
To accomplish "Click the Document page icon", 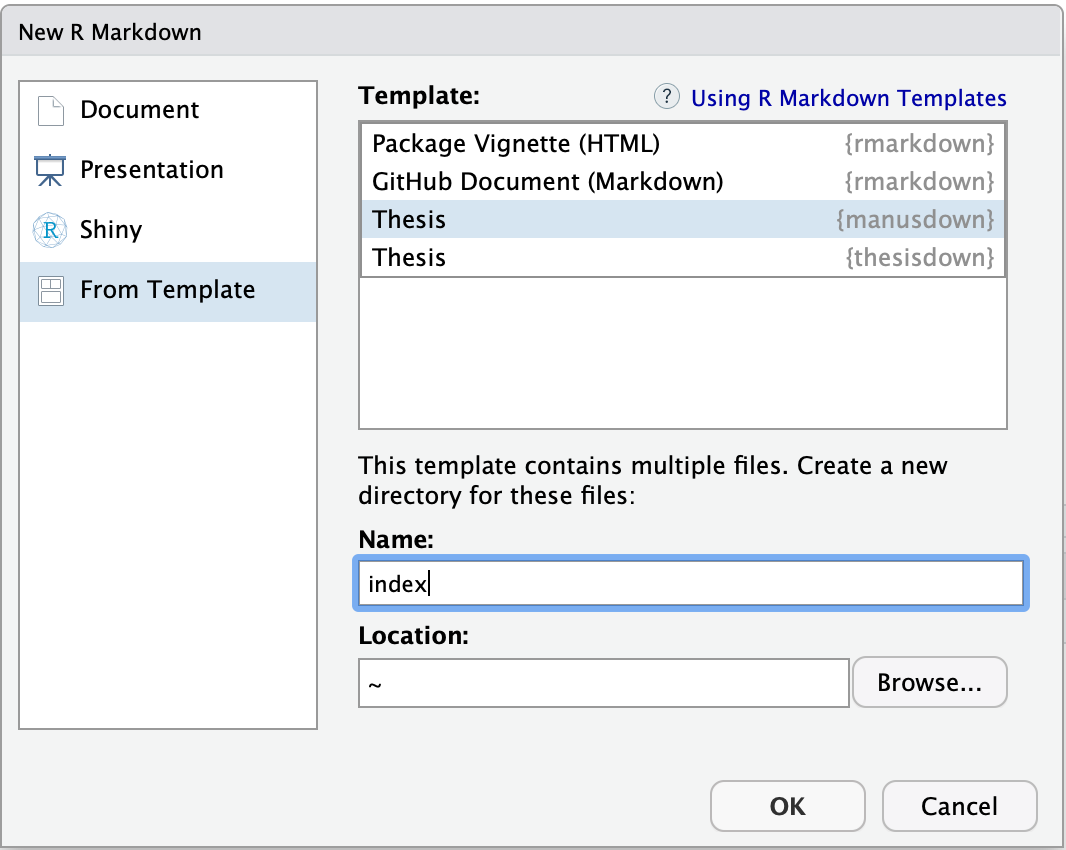I will click(x=50, y=110).
